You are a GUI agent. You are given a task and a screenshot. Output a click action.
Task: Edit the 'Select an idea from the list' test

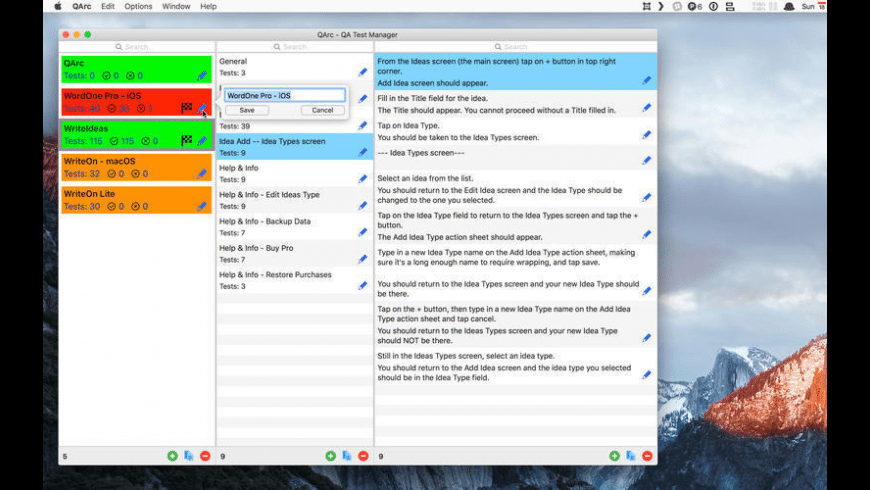tap(646, 198)
